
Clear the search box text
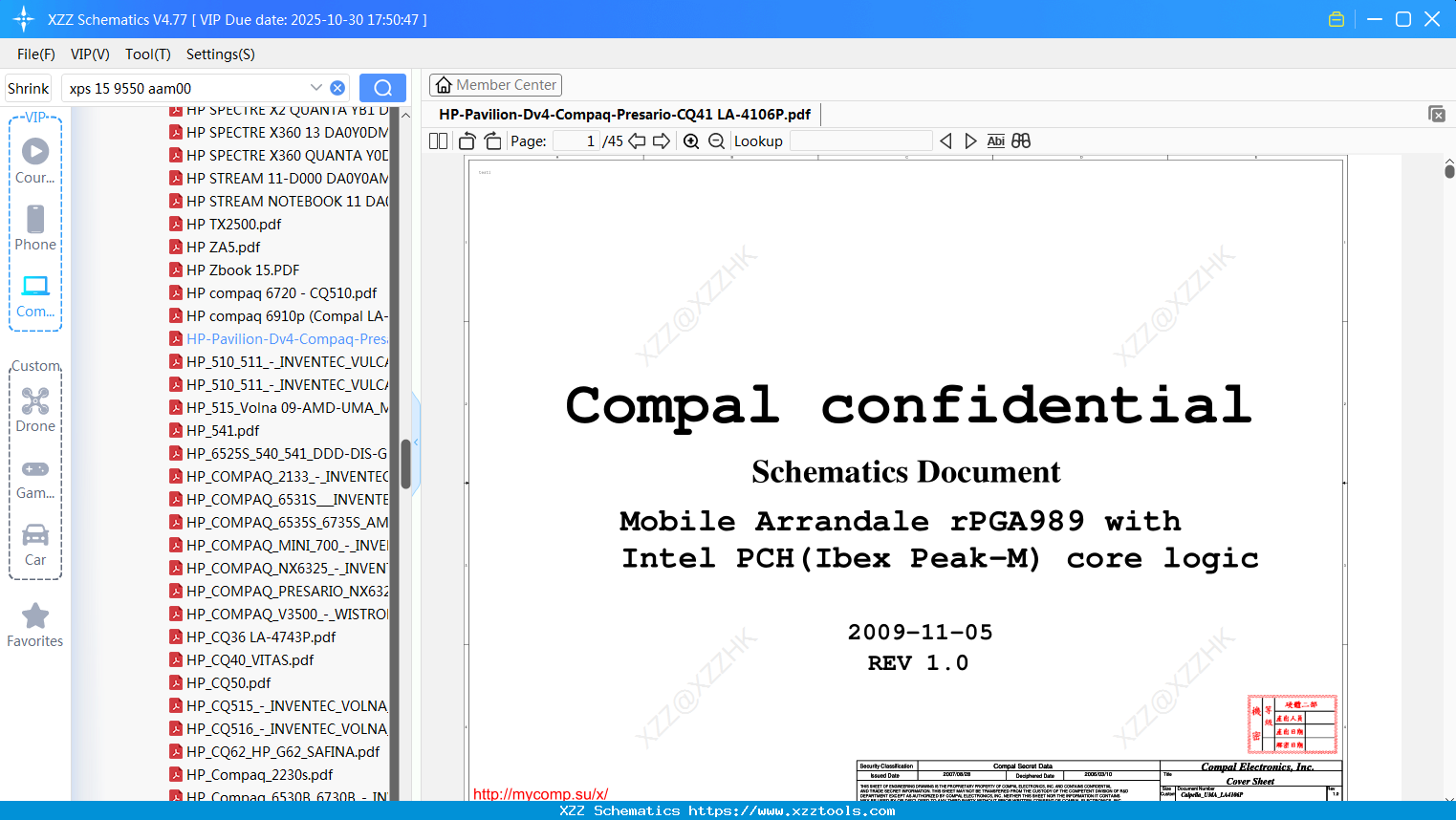click(337, 88)
